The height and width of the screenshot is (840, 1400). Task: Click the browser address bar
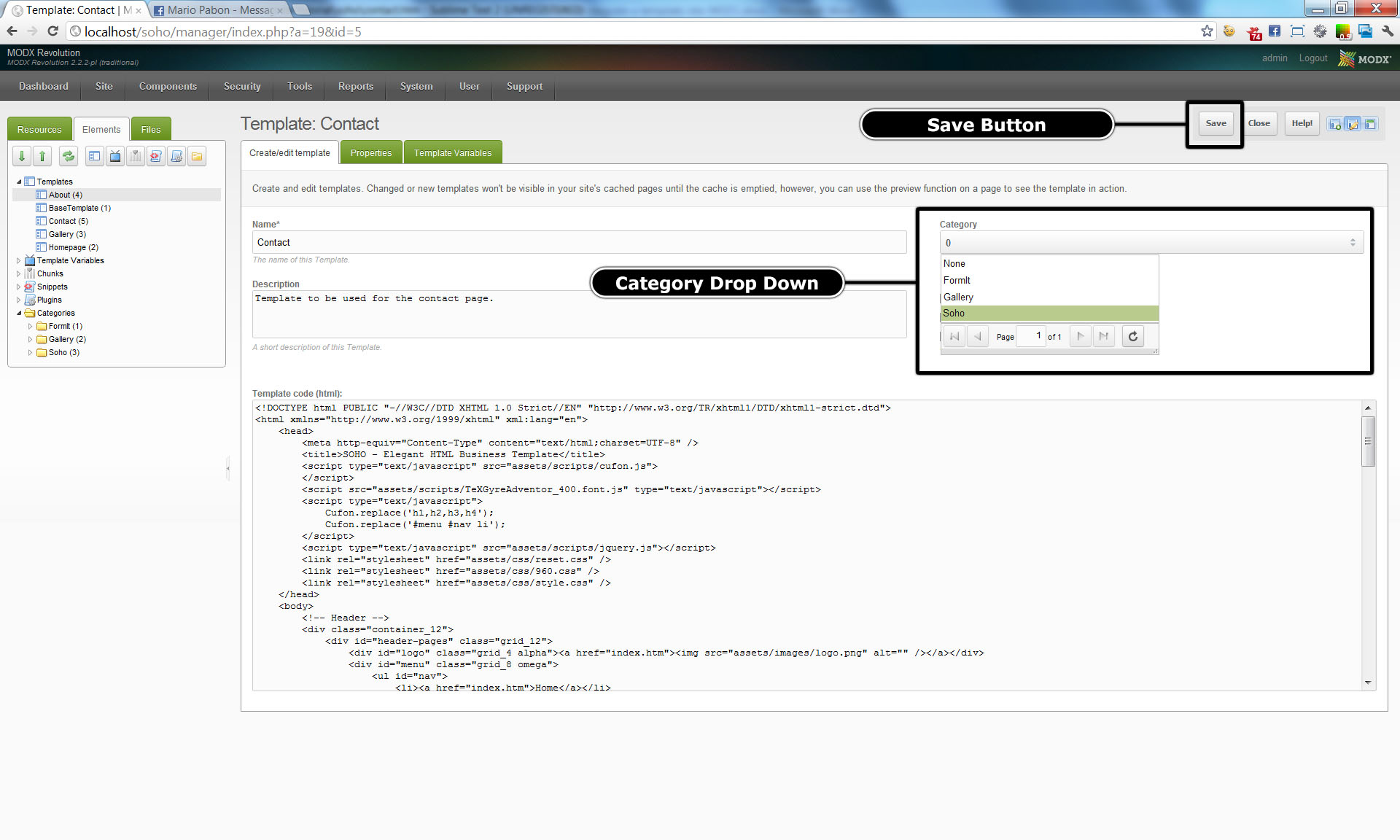pos(634,31)
